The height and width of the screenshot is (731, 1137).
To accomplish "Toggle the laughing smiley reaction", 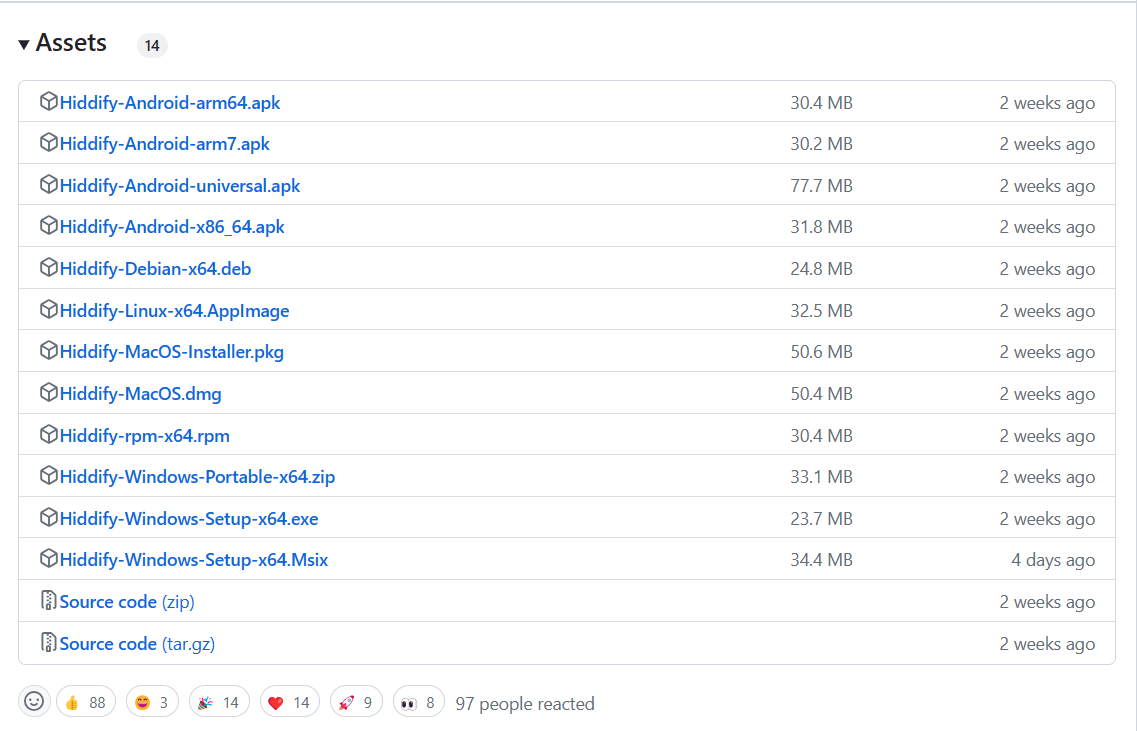I will tap(151, 703).
